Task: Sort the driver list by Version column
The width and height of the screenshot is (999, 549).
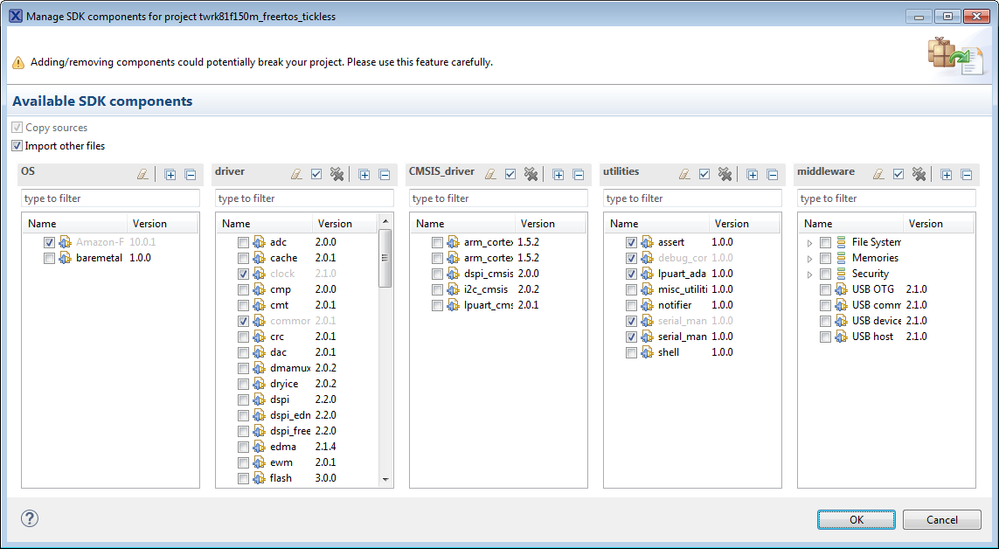Action: [x=344, y=224]
